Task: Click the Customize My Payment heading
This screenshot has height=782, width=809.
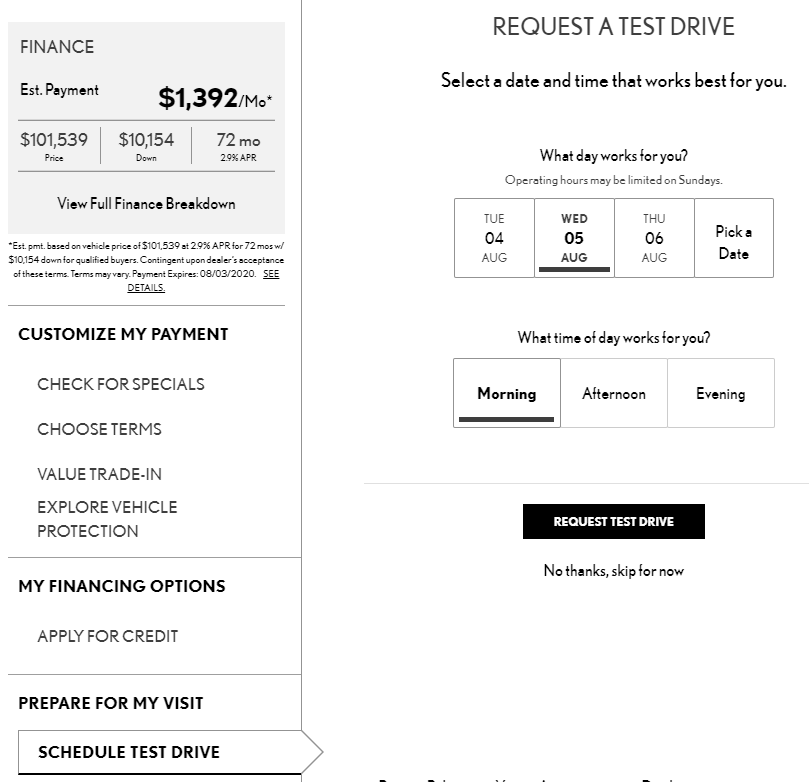Action: point(123,334)
